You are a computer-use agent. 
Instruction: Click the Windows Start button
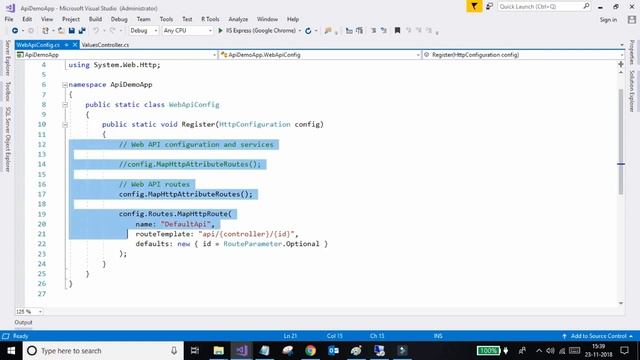(11, 351)
